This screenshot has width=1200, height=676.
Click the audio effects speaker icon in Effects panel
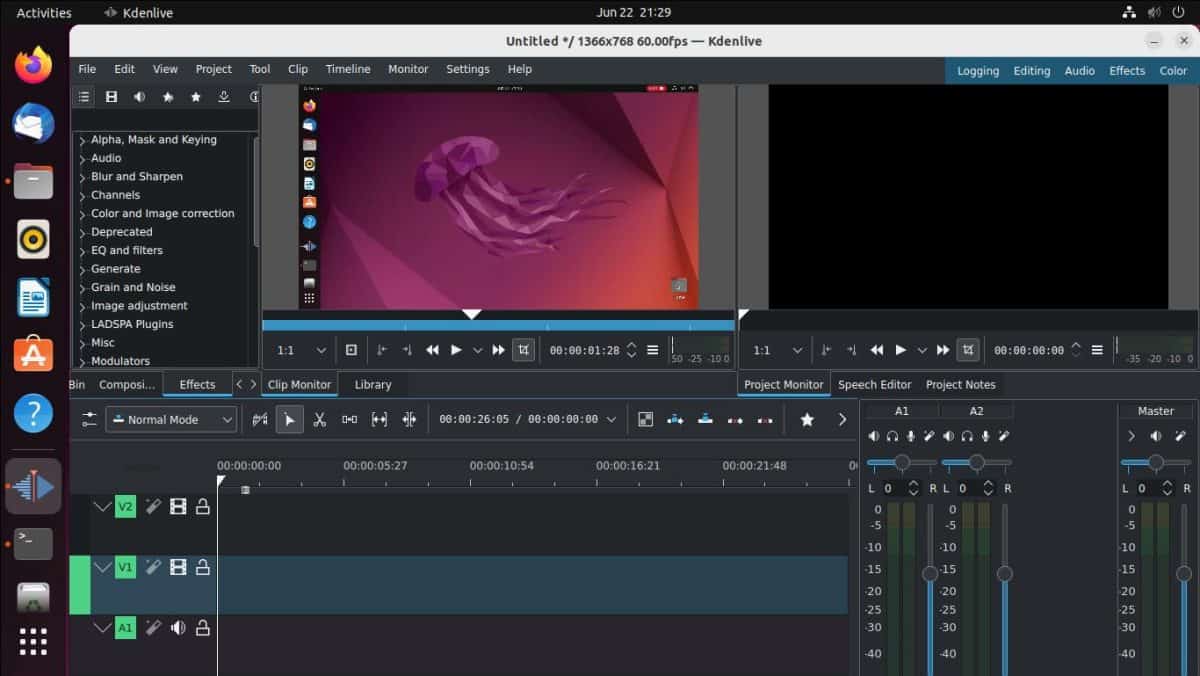point(139,97)
